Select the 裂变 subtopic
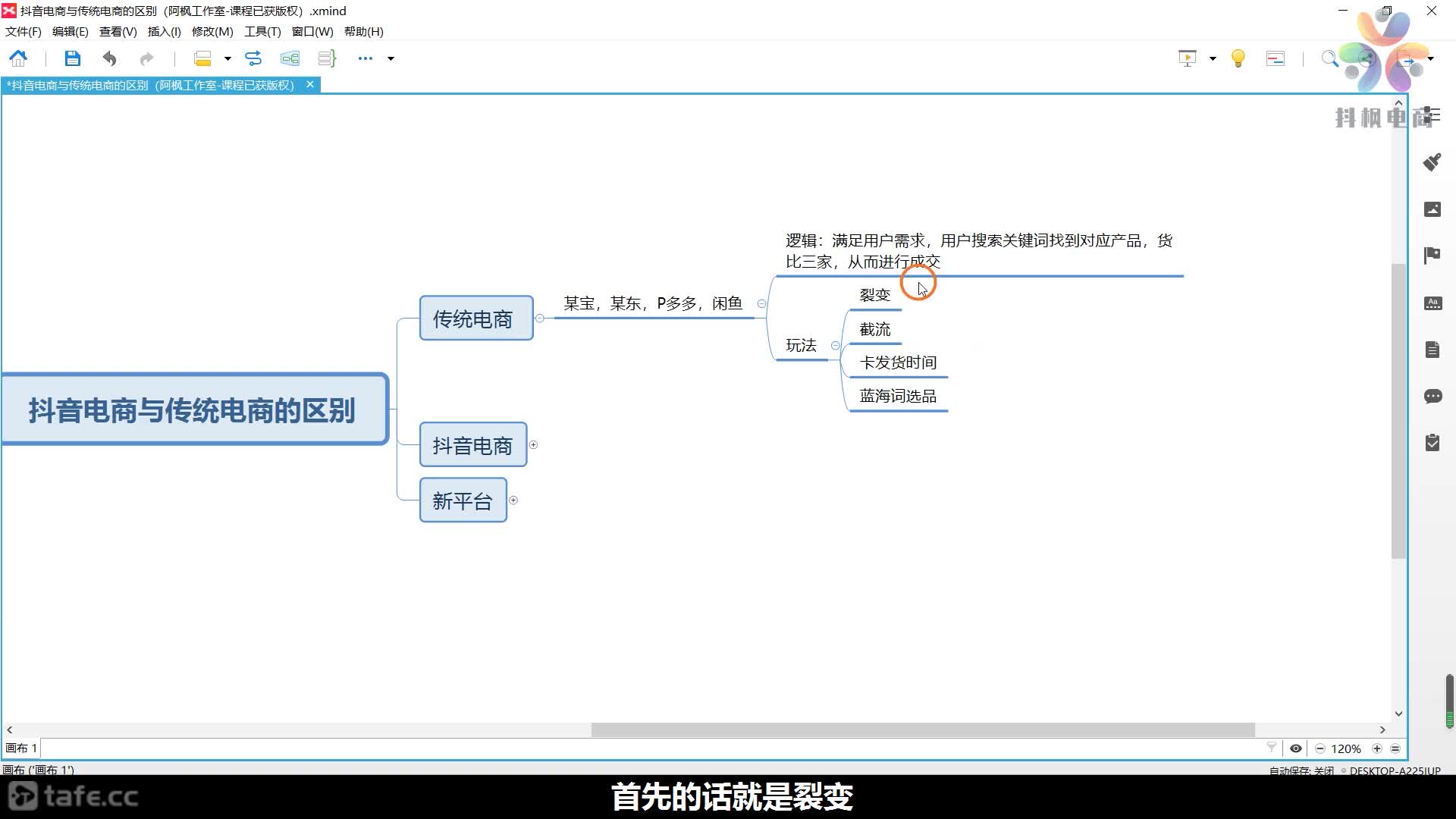This screenshot has height=819, width=1456. 875,295
